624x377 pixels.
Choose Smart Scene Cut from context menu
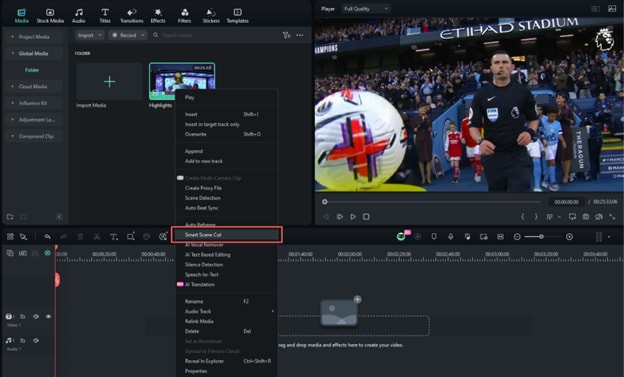(x=227, y=235)
